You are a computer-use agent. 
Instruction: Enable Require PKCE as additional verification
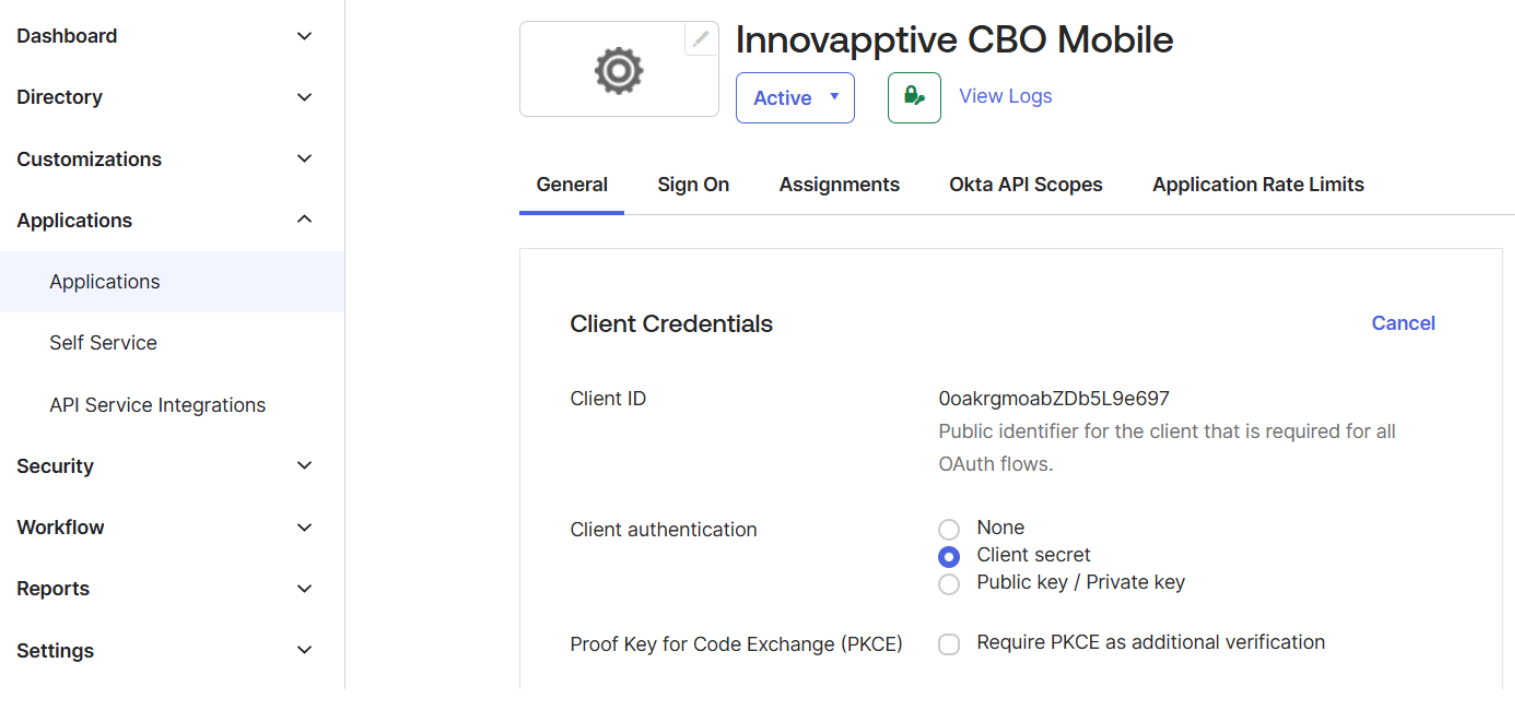[949, 644]
